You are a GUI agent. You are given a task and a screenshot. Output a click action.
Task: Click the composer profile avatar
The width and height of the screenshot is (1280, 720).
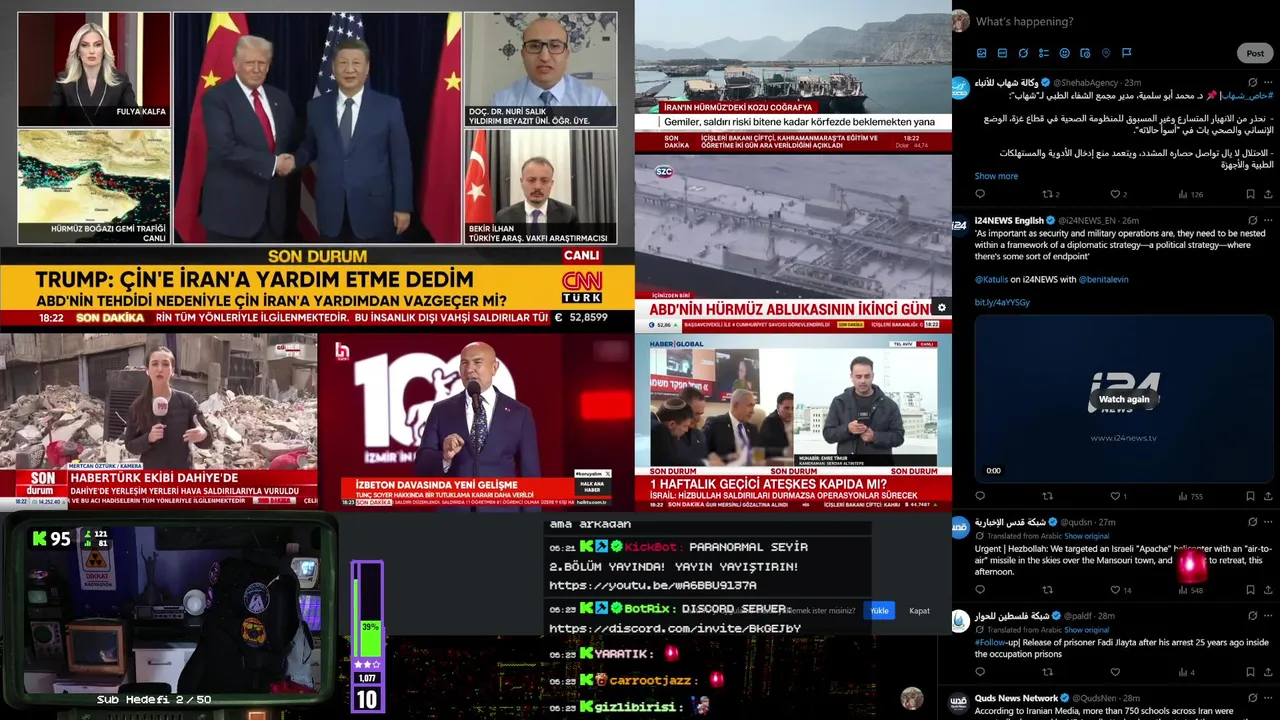[960, 21]
